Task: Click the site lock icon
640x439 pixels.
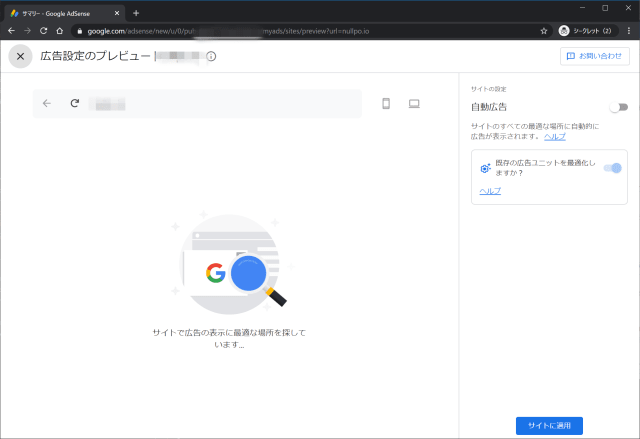Action: tap(80, 31)
